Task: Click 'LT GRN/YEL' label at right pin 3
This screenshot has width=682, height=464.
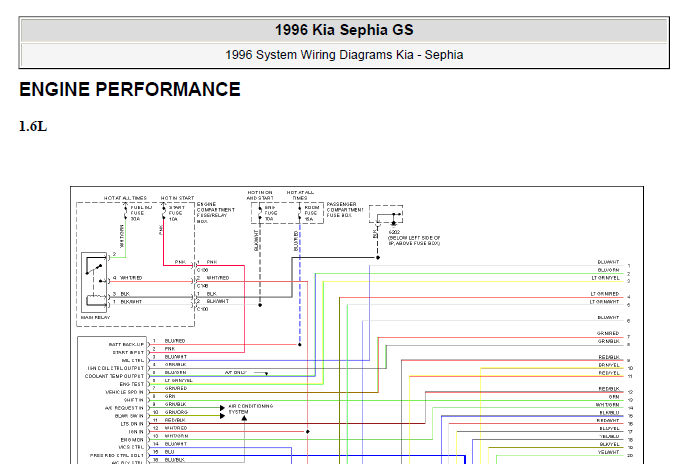Action: tap(605, 278)
